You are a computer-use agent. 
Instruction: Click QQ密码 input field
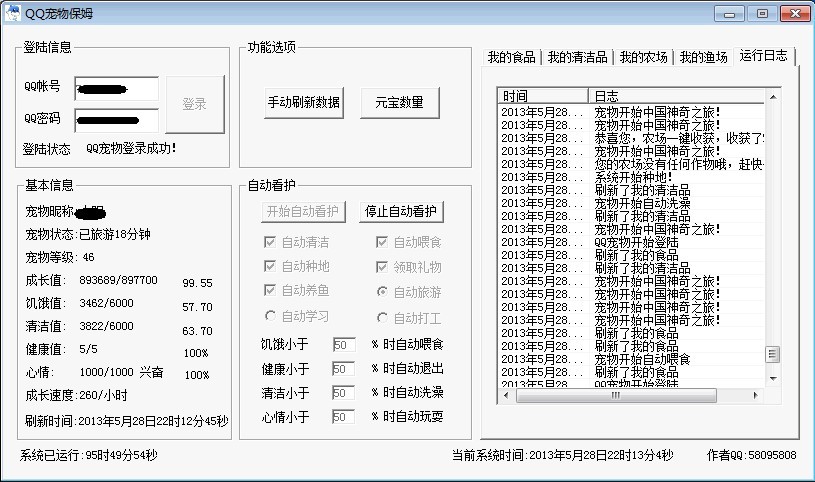[116, 121]
